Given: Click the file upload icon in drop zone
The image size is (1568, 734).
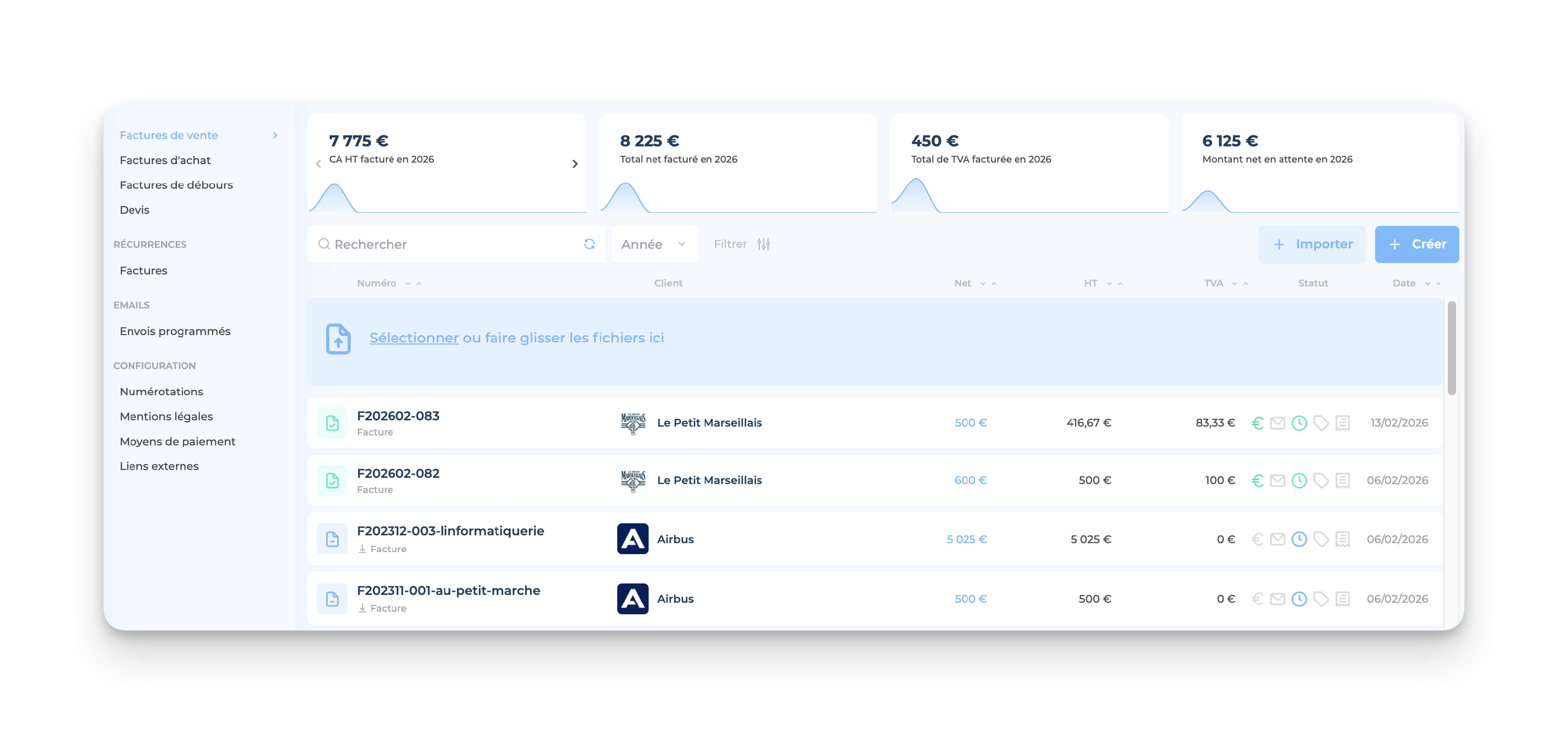Looking at the screenshot, I should pos(339,338).
